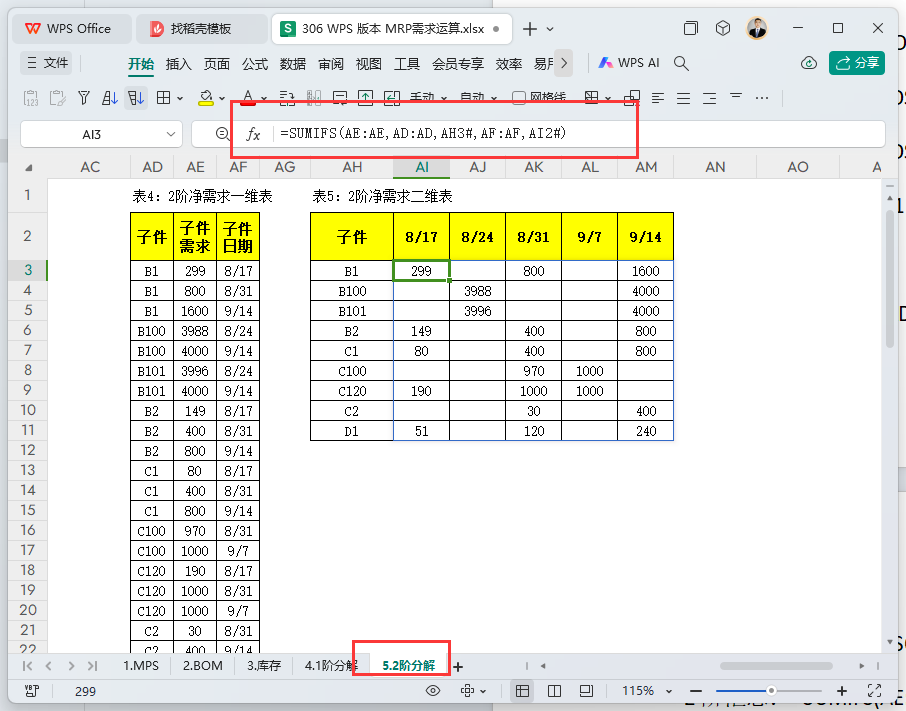Toggle the eye protection mode icon
Viewport: 906px width, 711px height.
(433, 691)
